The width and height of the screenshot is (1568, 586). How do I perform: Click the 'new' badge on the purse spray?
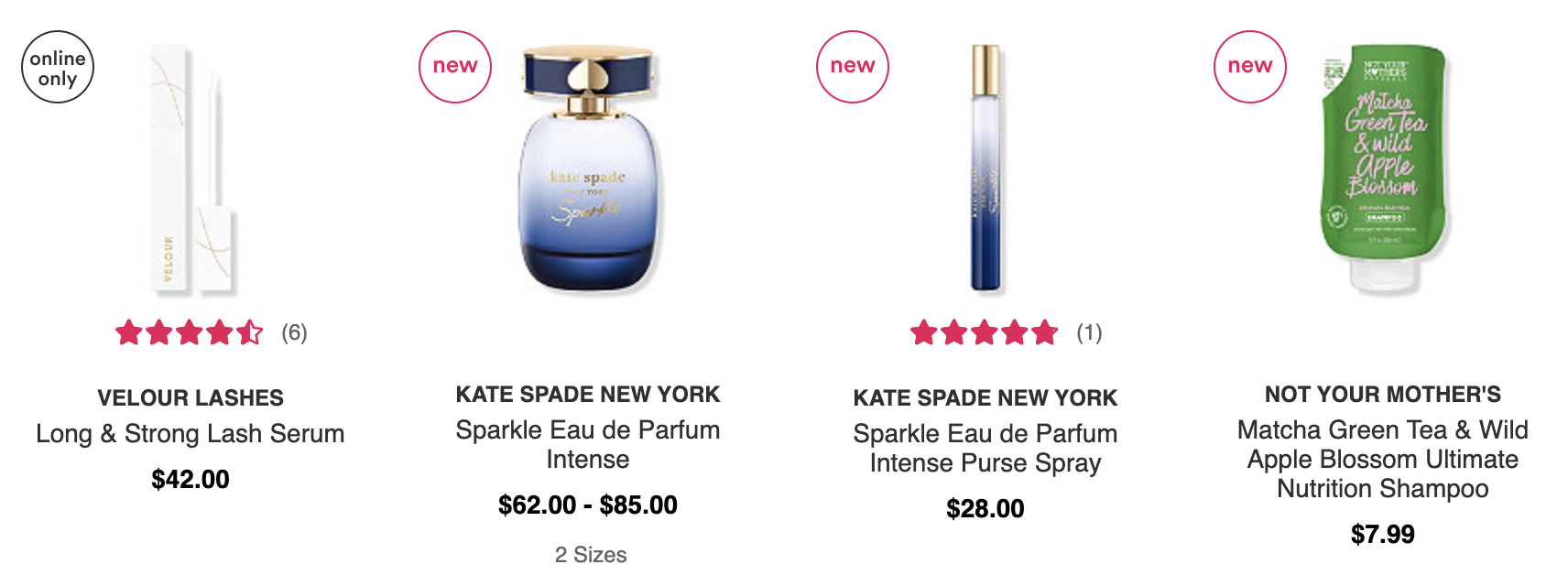853,67
